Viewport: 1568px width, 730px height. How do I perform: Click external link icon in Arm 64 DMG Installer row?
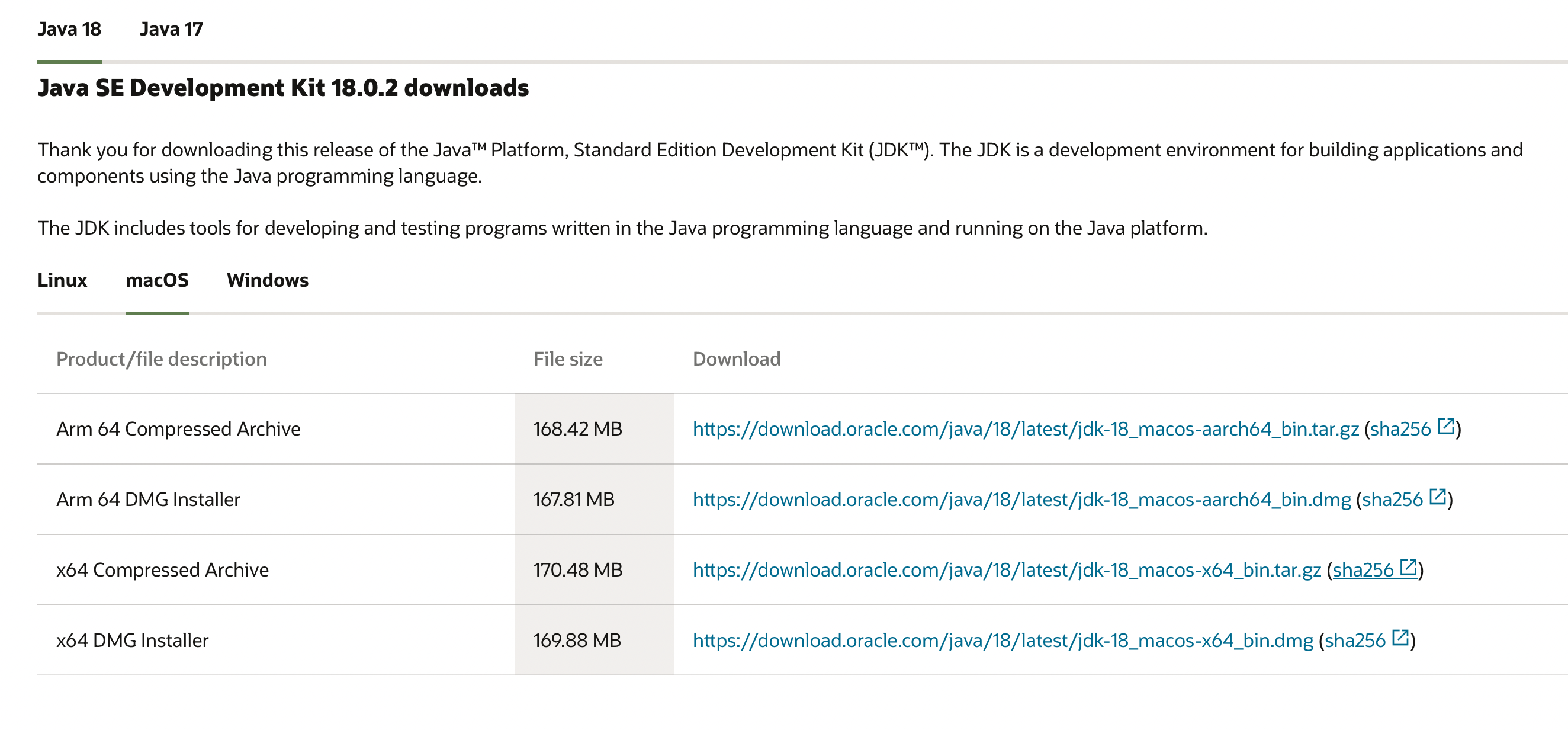pos(1438,497)
